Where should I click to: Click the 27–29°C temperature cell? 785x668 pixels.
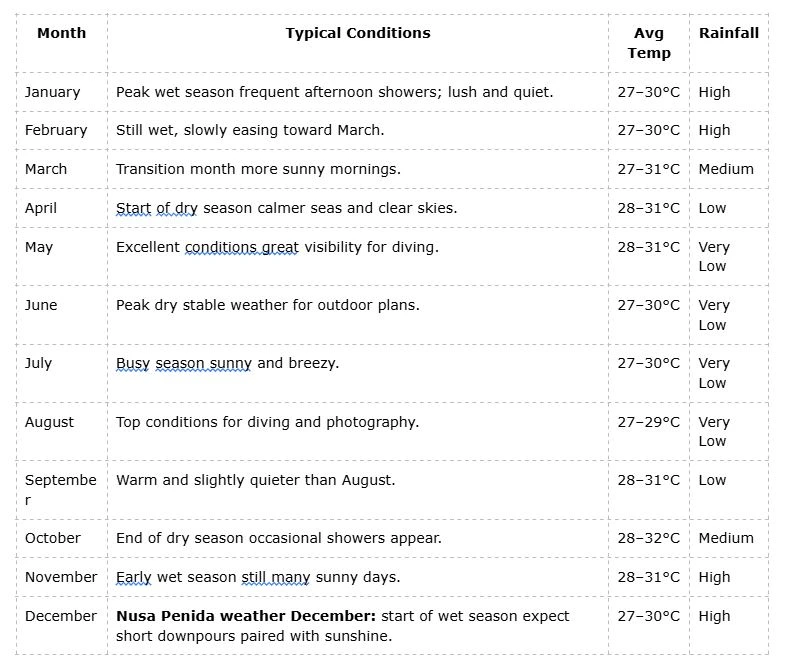648,422
